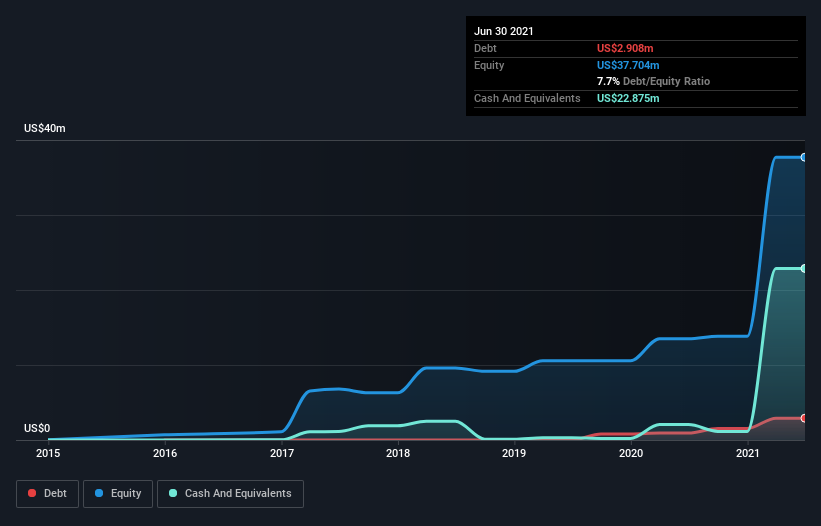Click the 2017 x-axis label
Screen dimensions: 821x526
point(282,453)
